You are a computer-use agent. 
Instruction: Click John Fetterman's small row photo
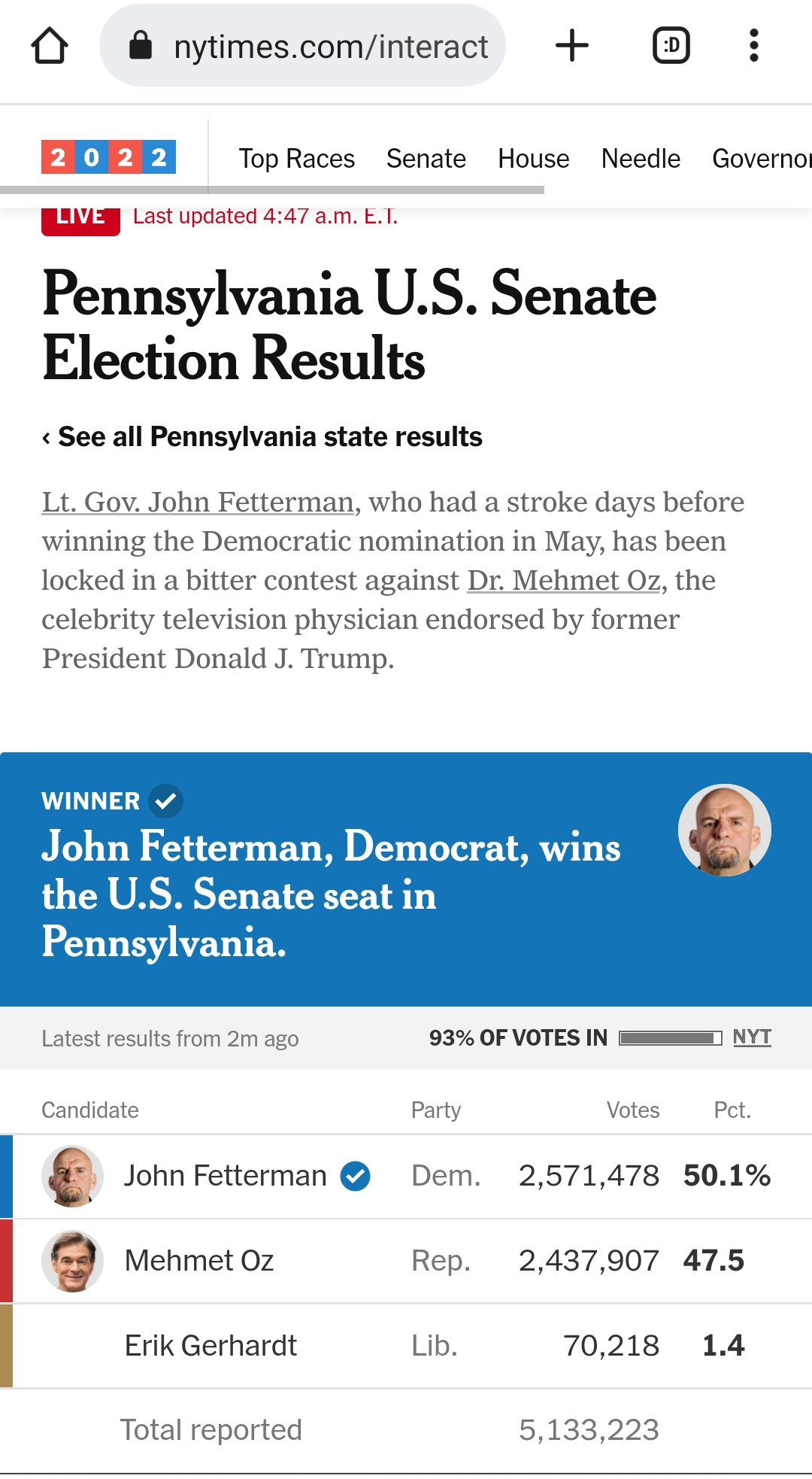click(x=72, y=1176)
